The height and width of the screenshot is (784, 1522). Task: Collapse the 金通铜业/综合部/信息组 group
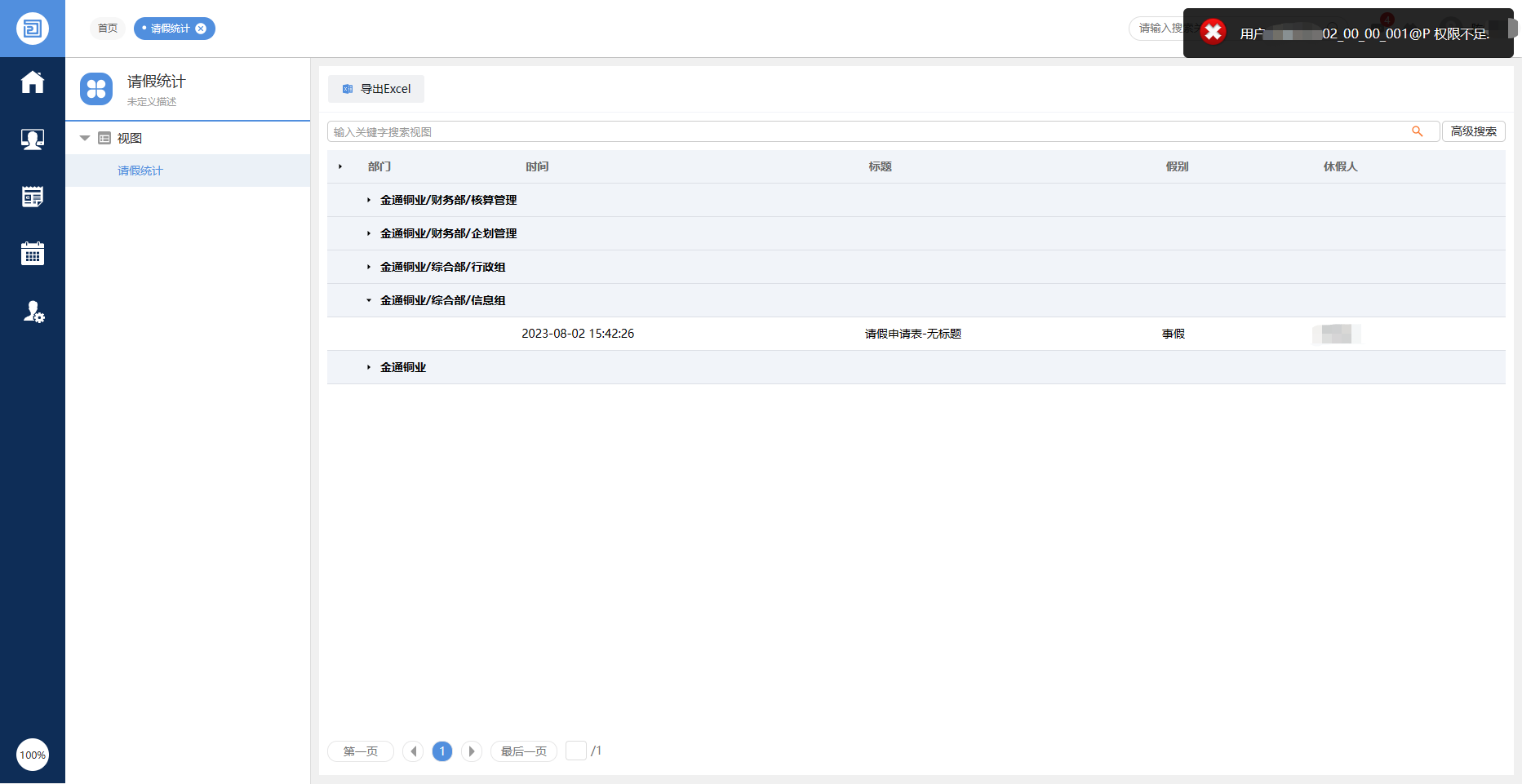coord(369,300)
